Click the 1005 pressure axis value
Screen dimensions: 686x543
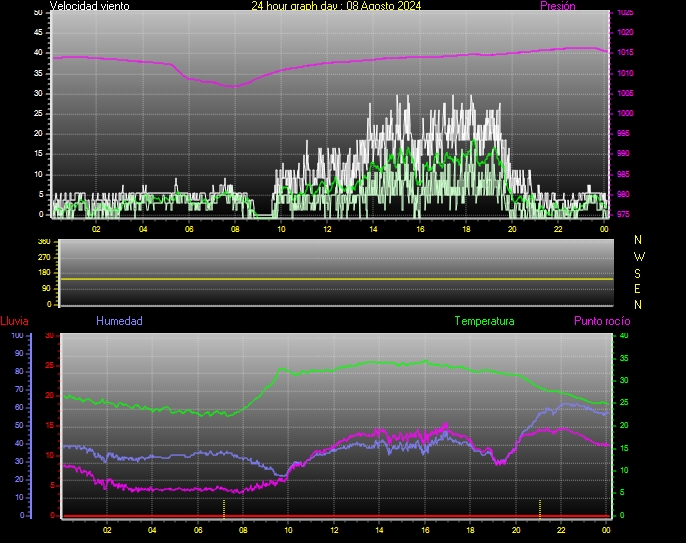point(625,93)
